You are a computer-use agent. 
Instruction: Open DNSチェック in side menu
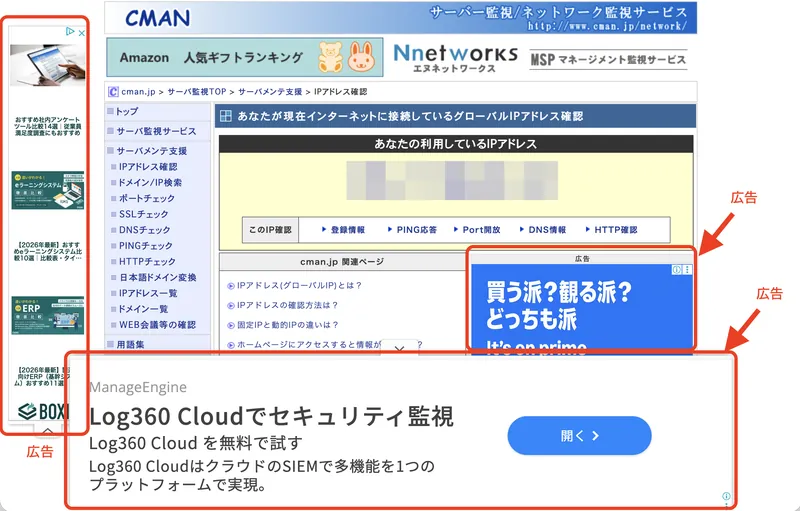[x=144, y=230]
